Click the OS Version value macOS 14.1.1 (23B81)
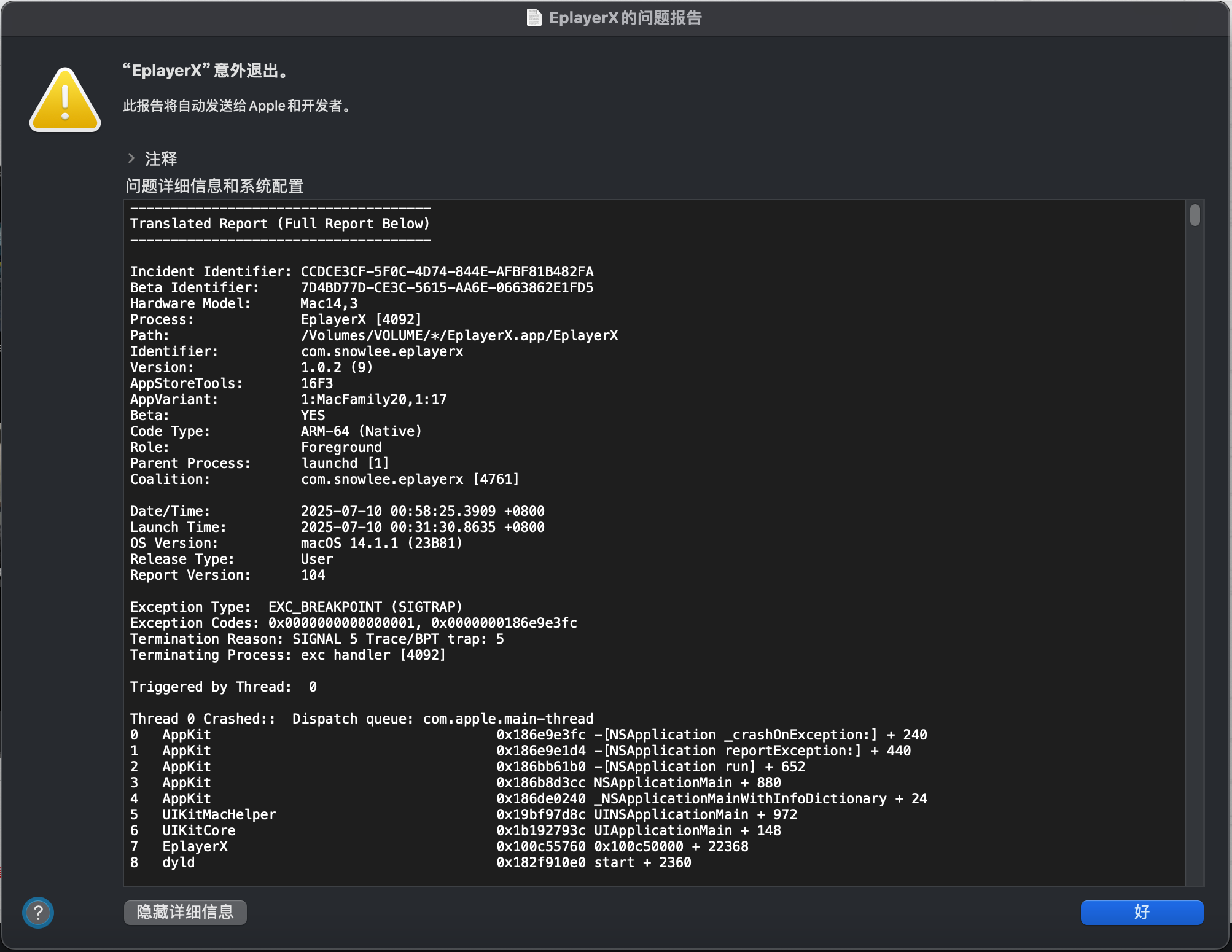1232x952 pixels. [381, 543]
